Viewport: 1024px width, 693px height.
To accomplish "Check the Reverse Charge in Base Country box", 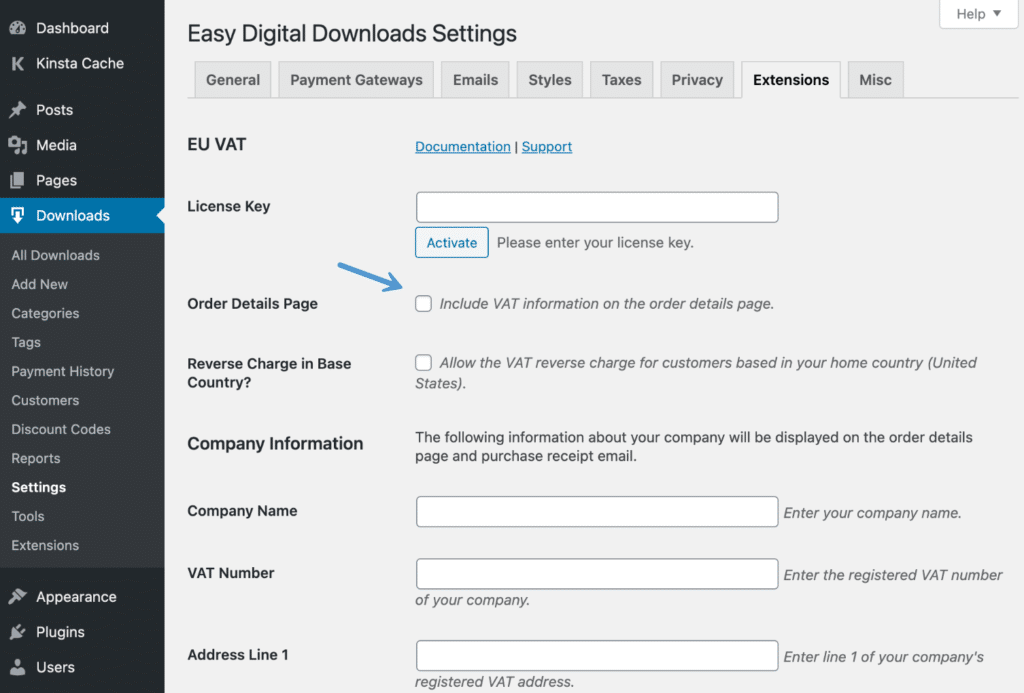I will click(x=424, y=363).
